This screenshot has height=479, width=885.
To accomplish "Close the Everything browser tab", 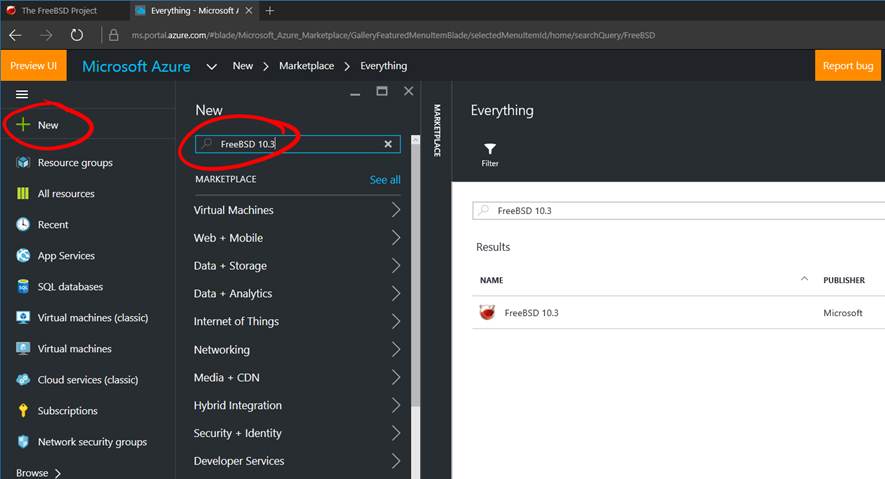I will pos(248,11).
